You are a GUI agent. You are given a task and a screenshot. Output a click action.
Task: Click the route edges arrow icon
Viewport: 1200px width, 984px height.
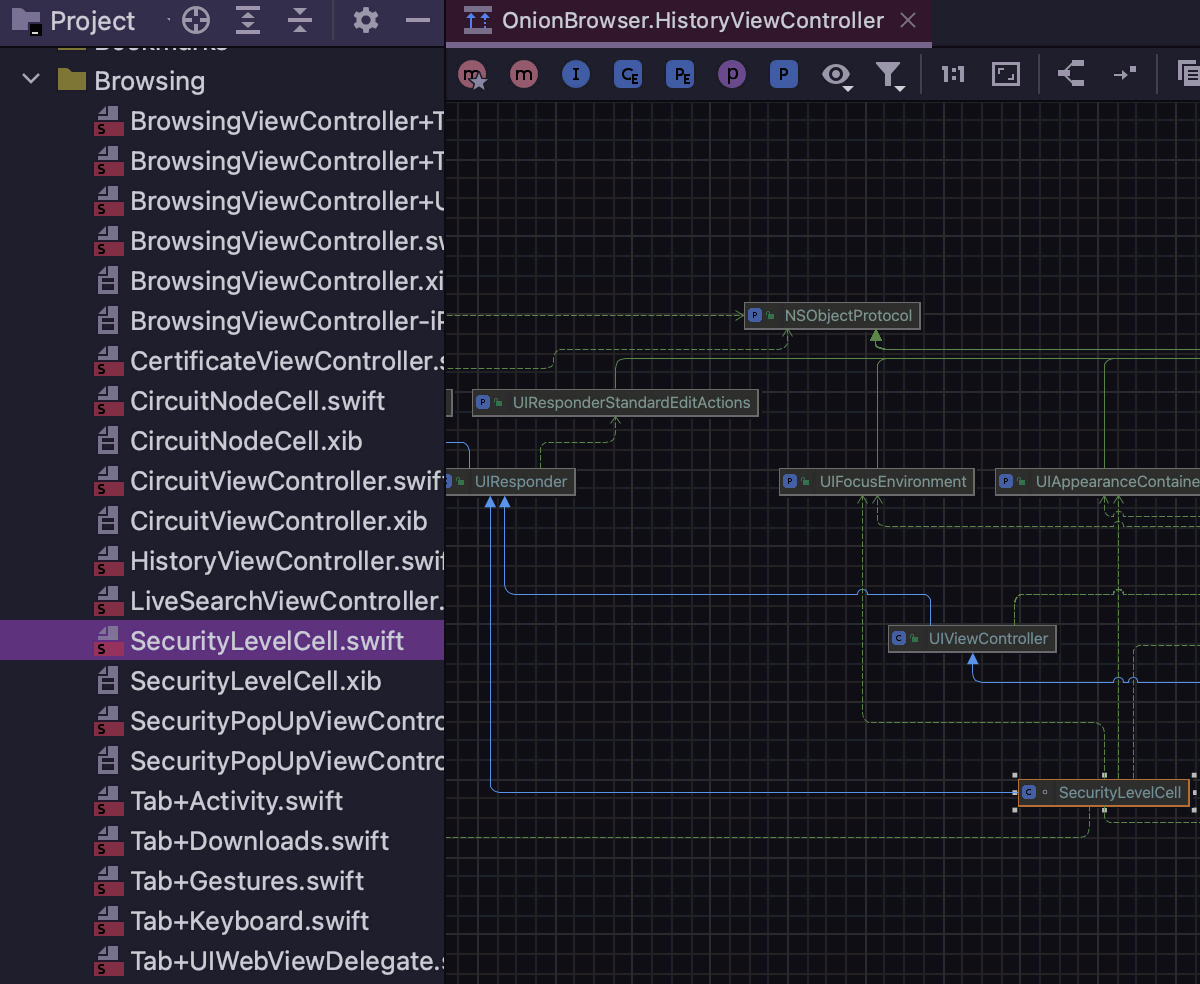(x=1124, y=74)
